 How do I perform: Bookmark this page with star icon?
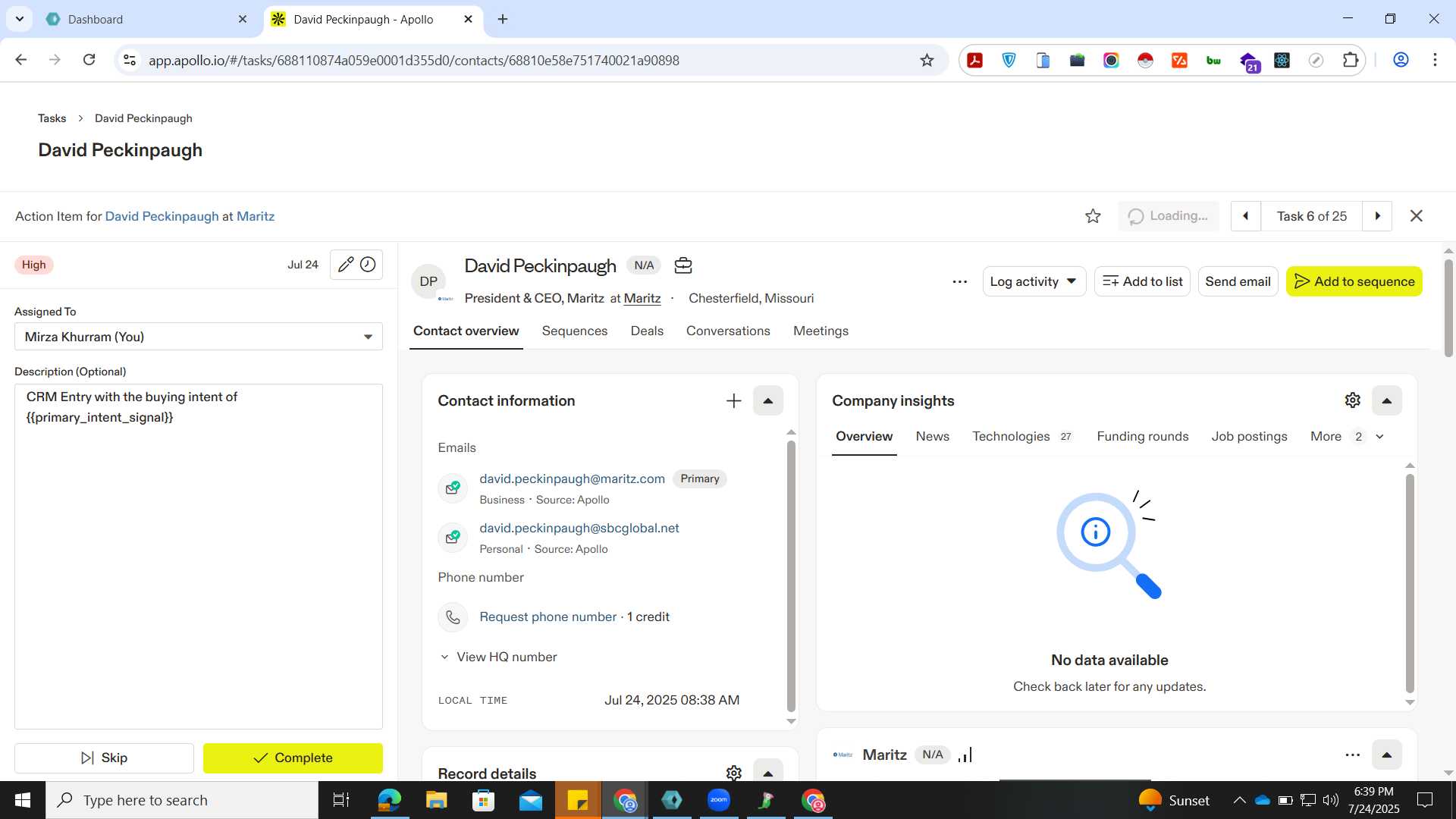[x=927, y=60]
